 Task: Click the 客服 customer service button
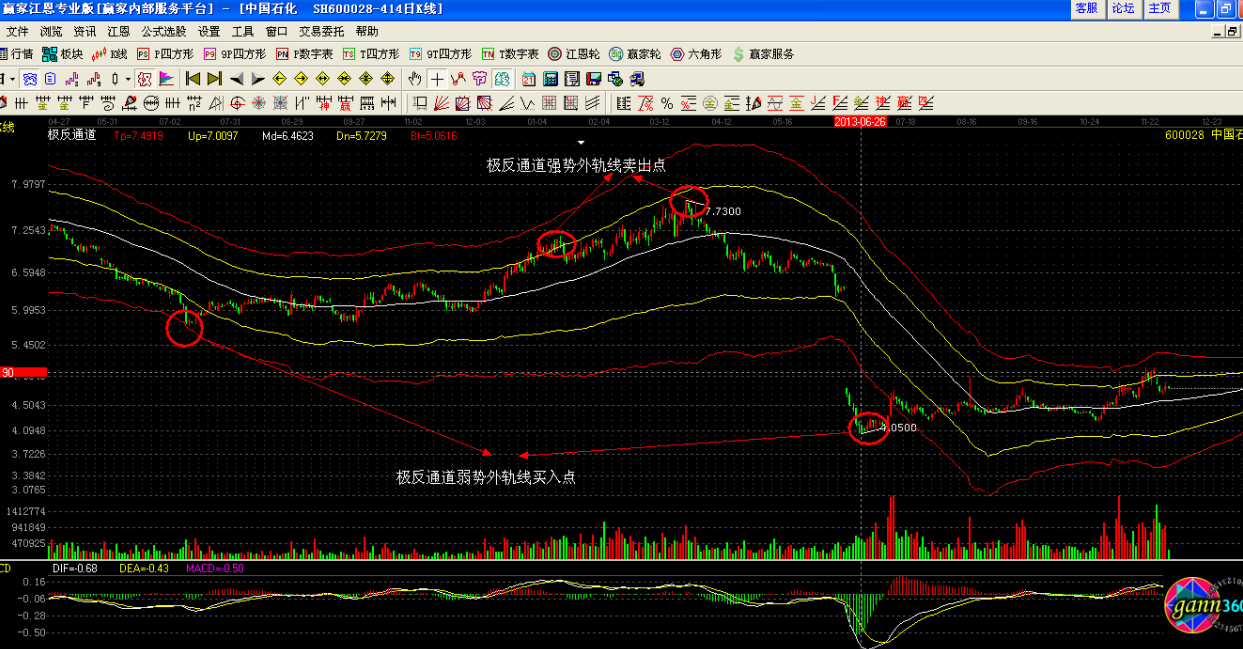tap(1086, 9)
